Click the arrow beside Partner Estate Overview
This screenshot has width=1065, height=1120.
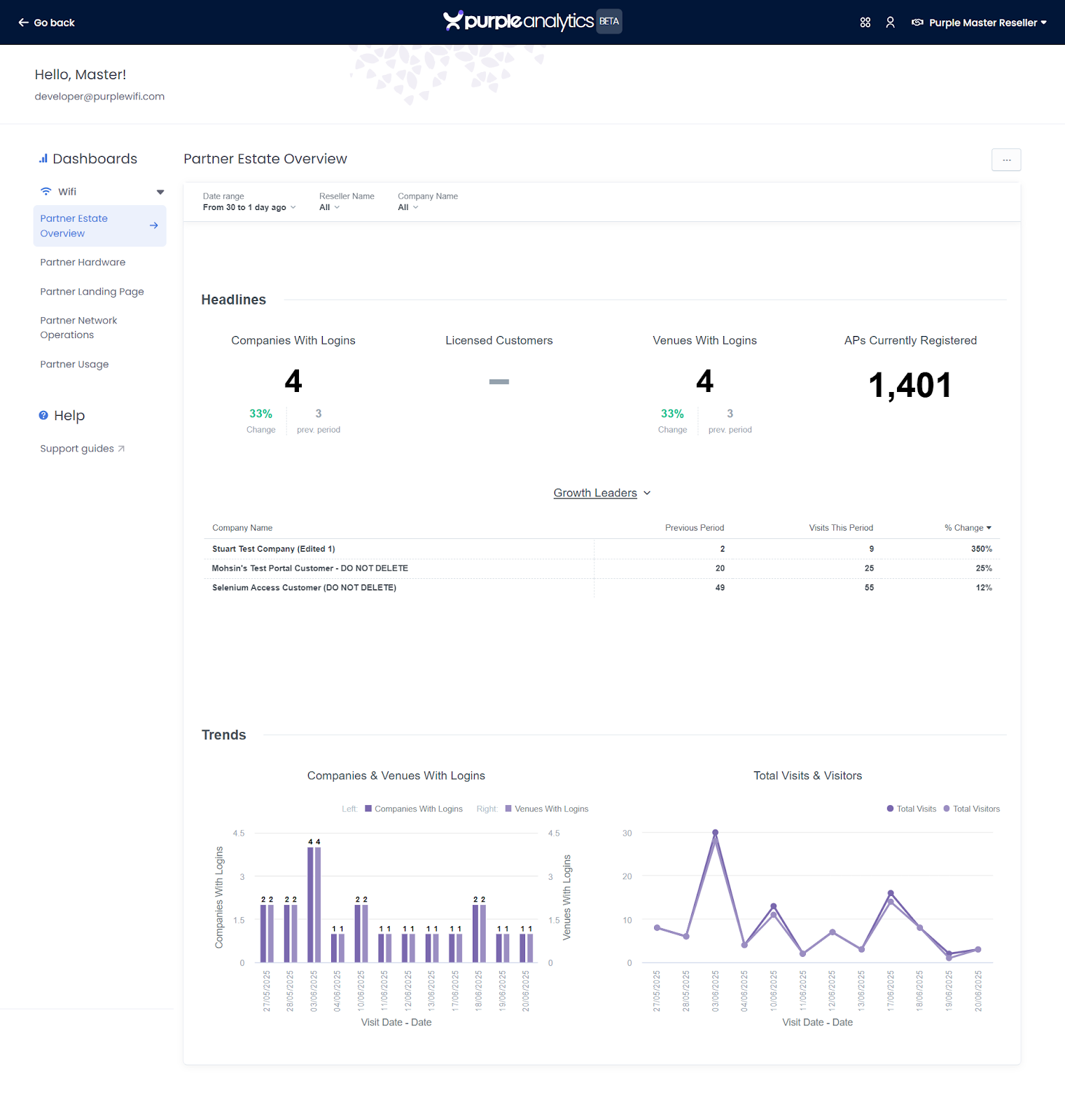pyautogui.click(x=154, y=225)
